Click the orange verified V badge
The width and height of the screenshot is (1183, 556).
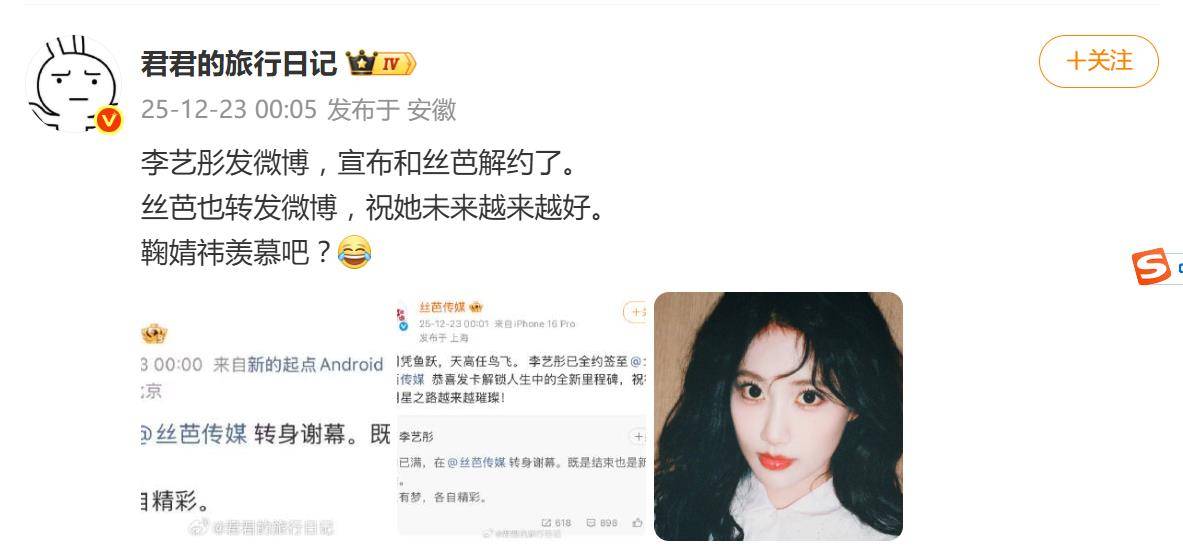(x=109, y=120)
